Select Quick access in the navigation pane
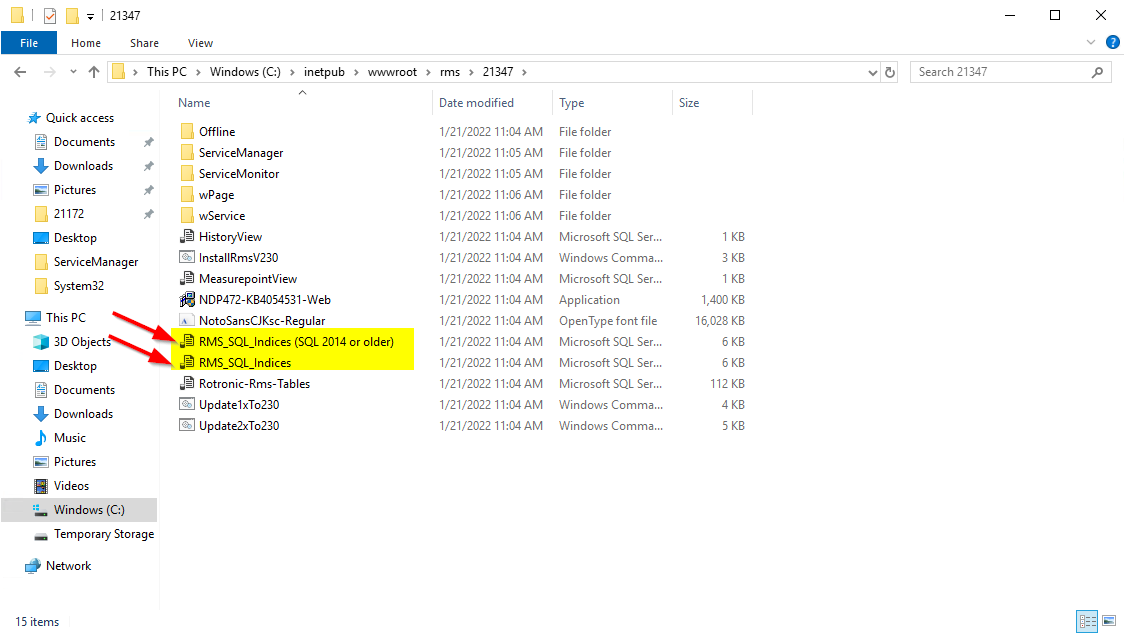 (70, 118)
